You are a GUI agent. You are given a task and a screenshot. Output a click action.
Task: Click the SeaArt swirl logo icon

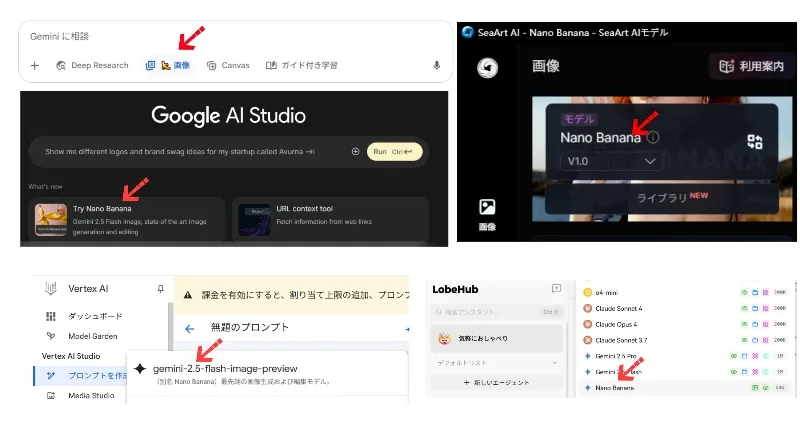tap(487, 67)
